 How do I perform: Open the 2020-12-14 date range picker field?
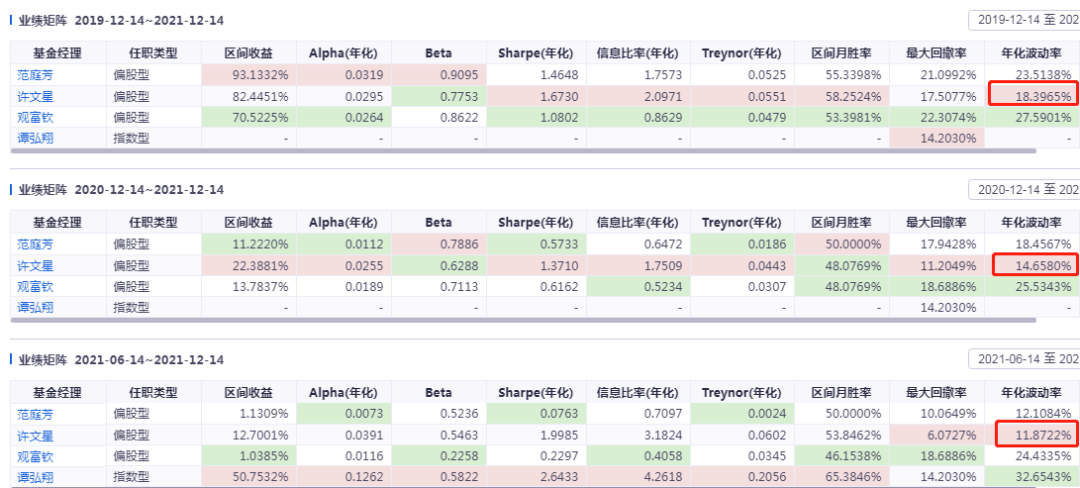pyautogui.click(x=1024, y=189)
